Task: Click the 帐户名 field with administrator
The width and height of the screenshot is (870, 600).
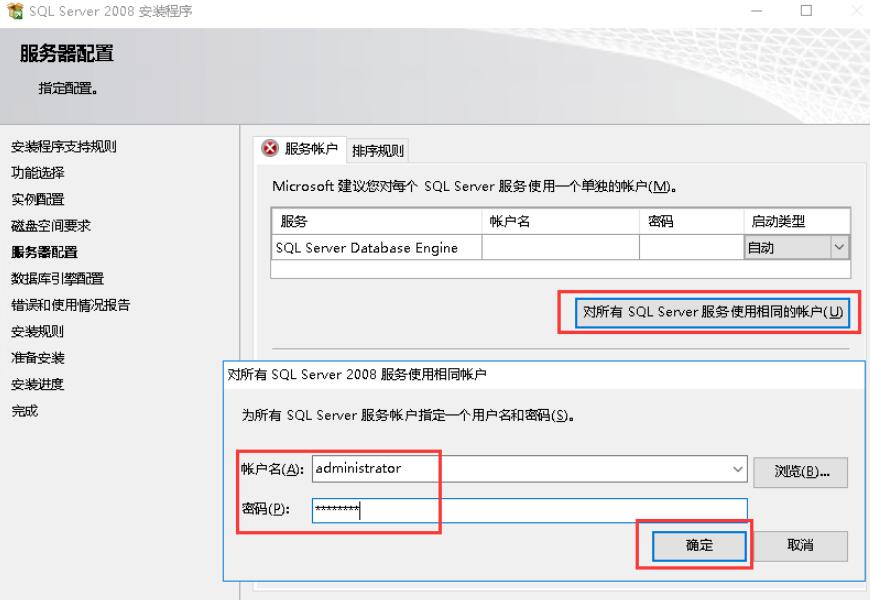Action: coord(530,469)
